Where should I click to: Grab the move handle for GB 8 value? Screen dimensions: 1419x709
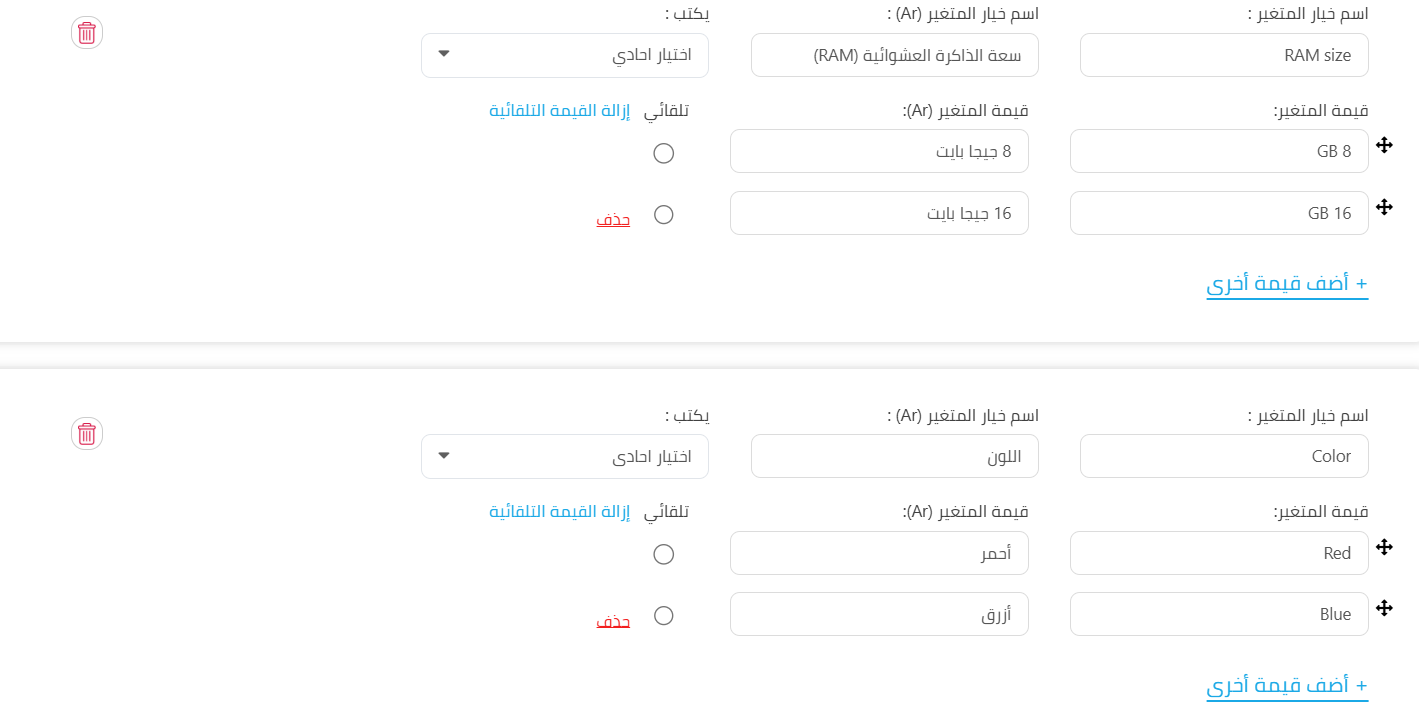tap(1384, 146)
